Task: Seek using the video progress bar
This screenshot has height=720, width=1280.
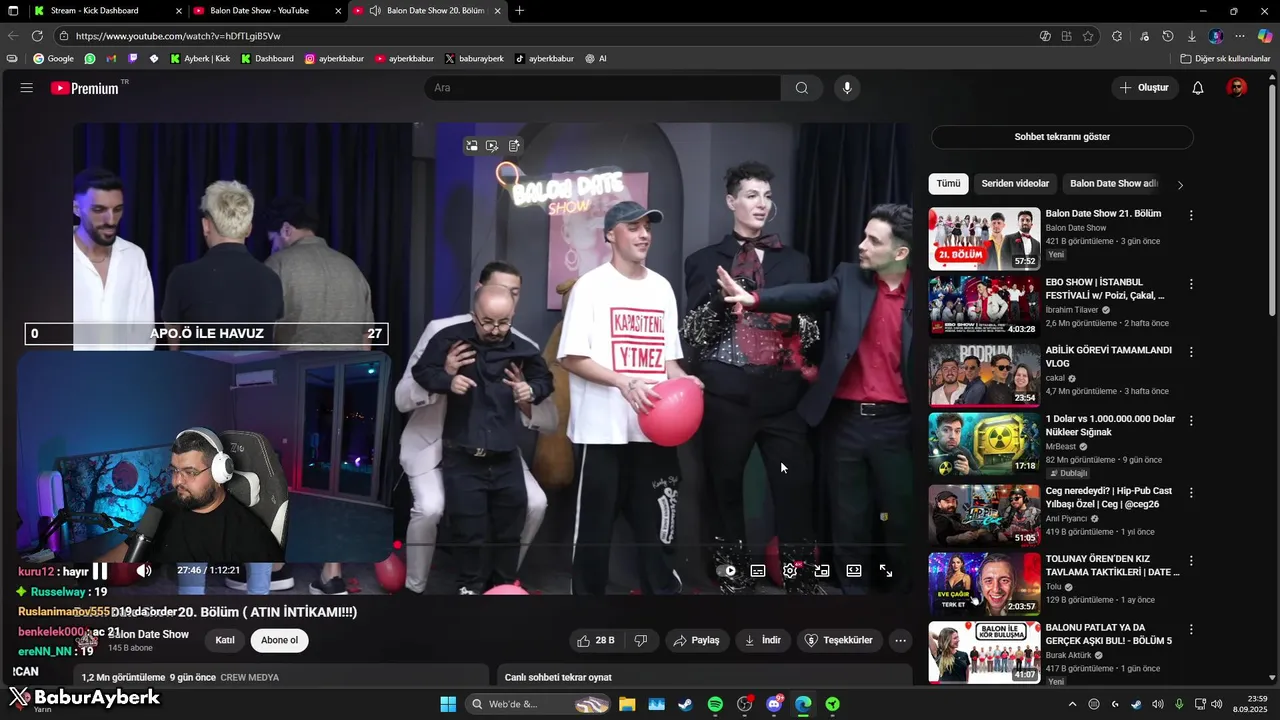Action: 494,546
